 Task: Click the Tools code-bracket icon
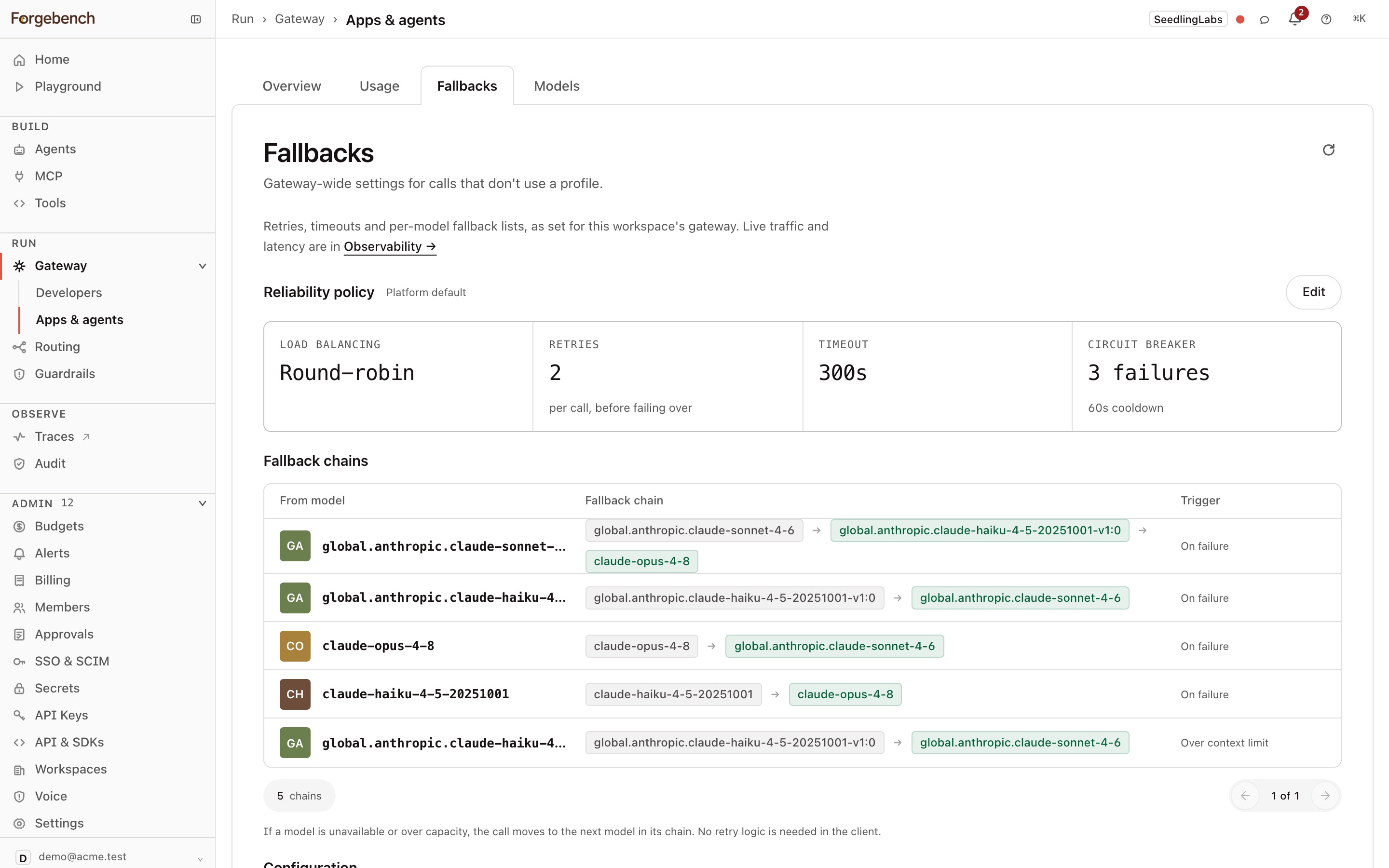pyautogui.click(x=19, y=203)
